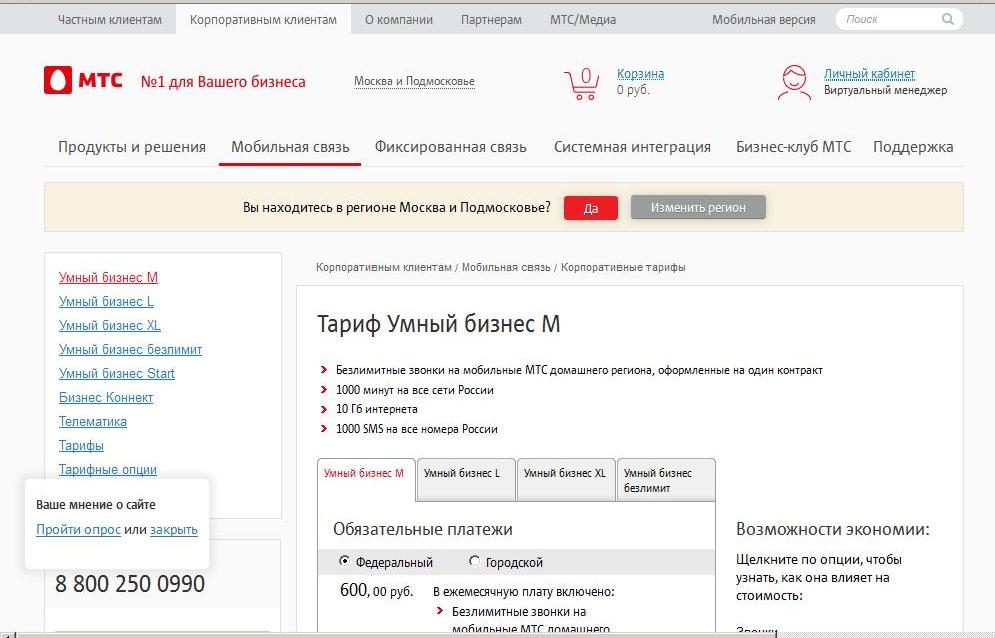
Task: Open sidebar link Умный бизнес M
Action: pos(109,277)
